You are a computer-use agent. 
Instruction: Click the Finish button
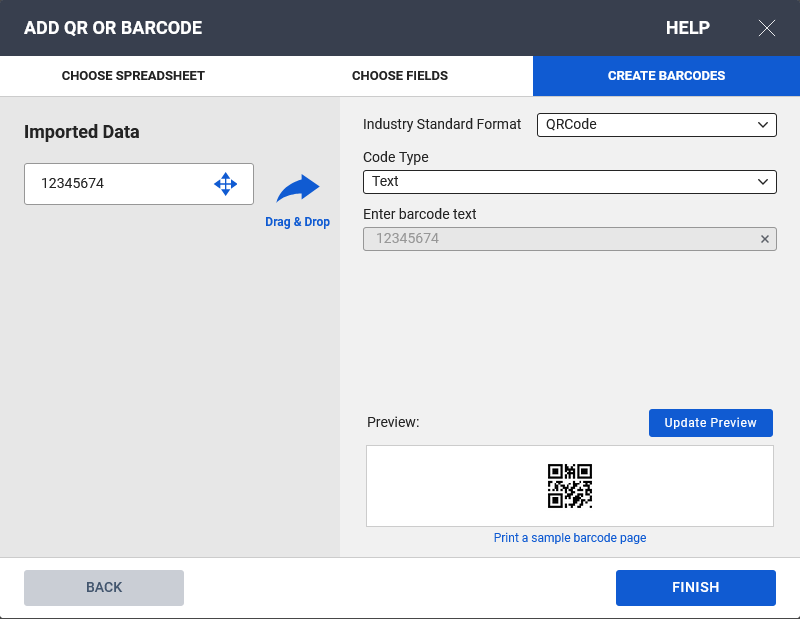[x=695, y=588]
